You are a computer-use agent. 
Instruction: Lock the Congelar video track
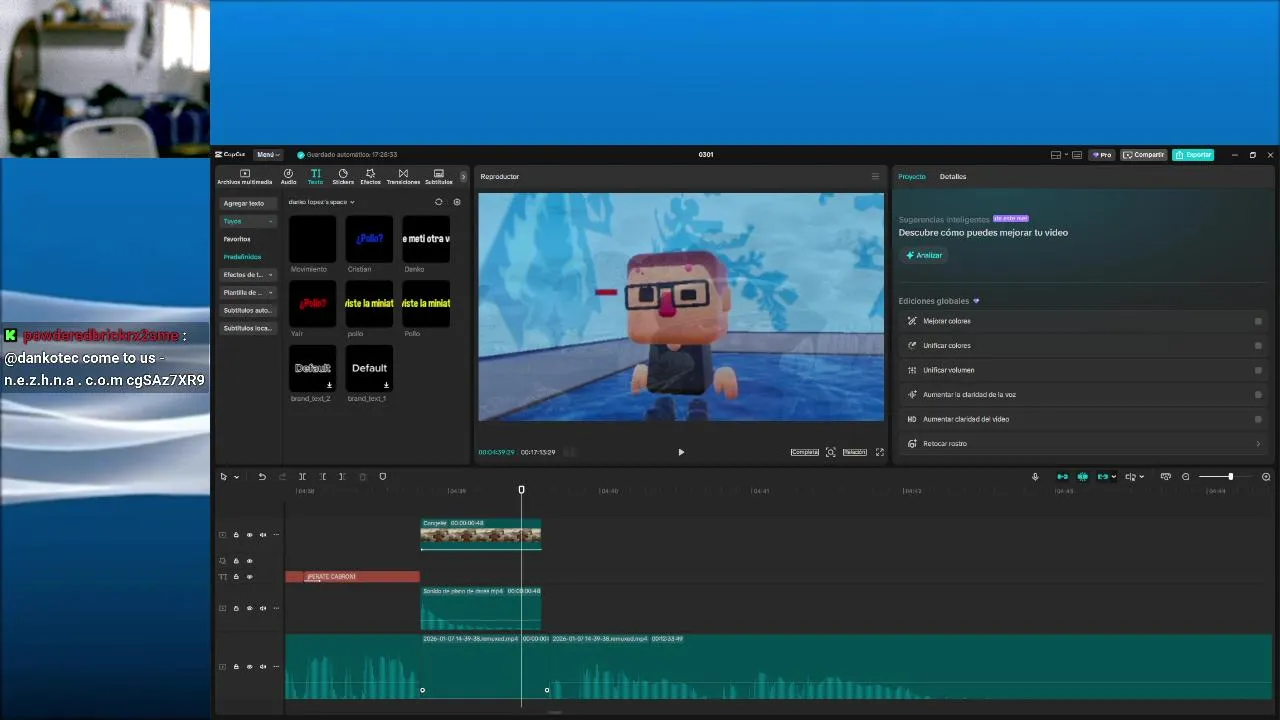[x=236, y=535]
